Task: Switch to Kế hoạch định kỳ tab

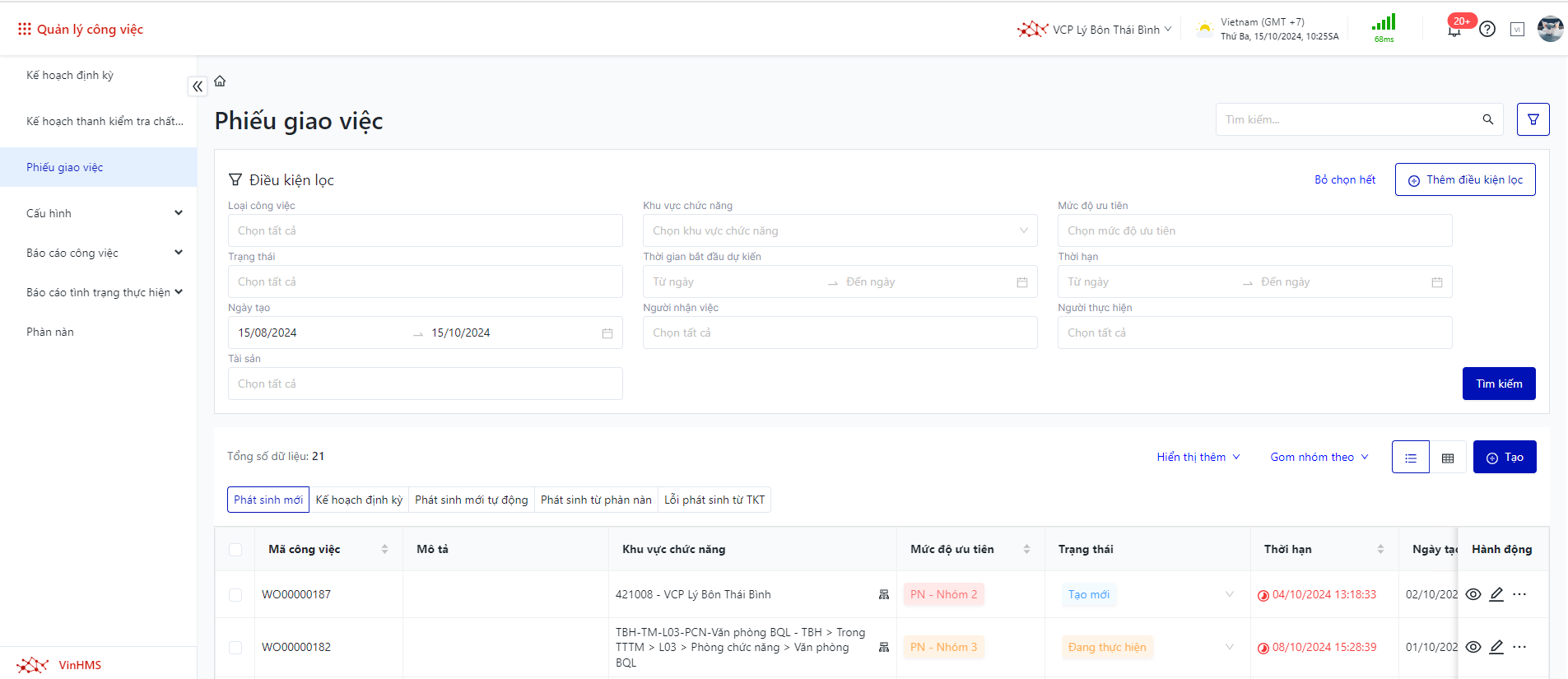Action: tap(359, 500)
